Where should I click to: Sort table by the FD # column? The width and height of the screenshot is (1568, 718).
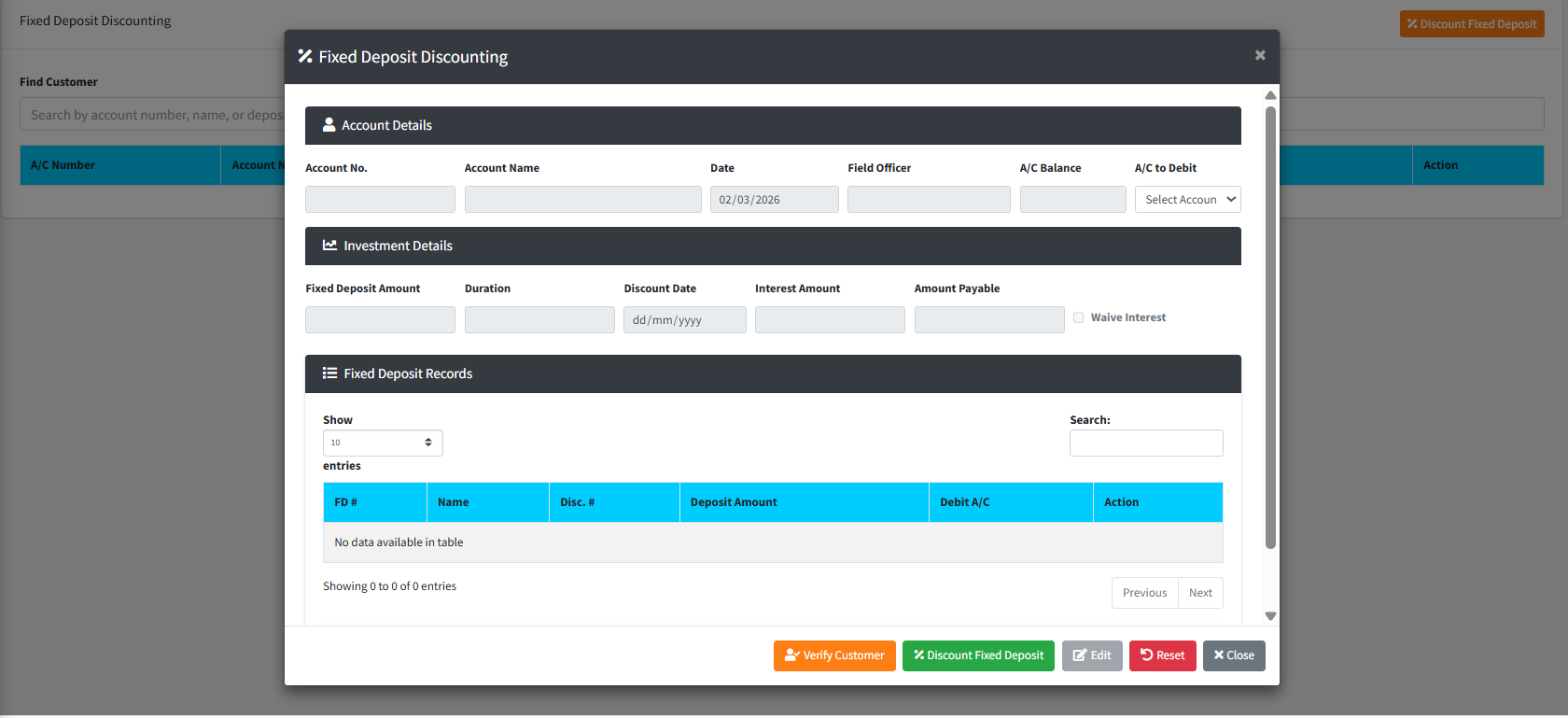click(x=374, y=502)
